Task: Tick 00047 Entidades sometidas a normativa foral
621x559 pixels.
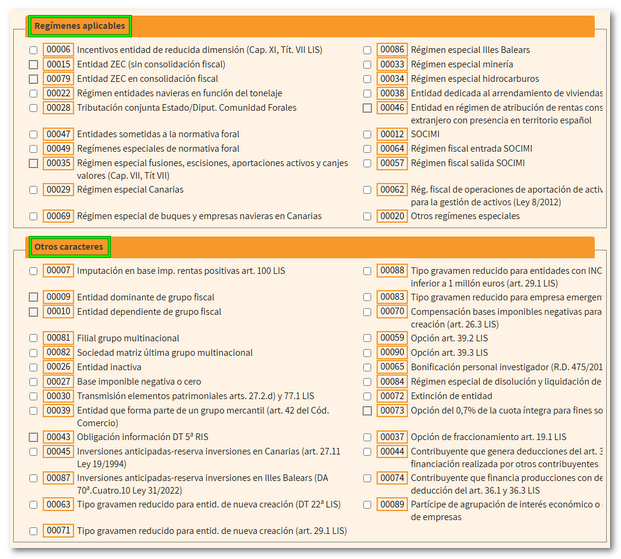Action: (33, 134)
